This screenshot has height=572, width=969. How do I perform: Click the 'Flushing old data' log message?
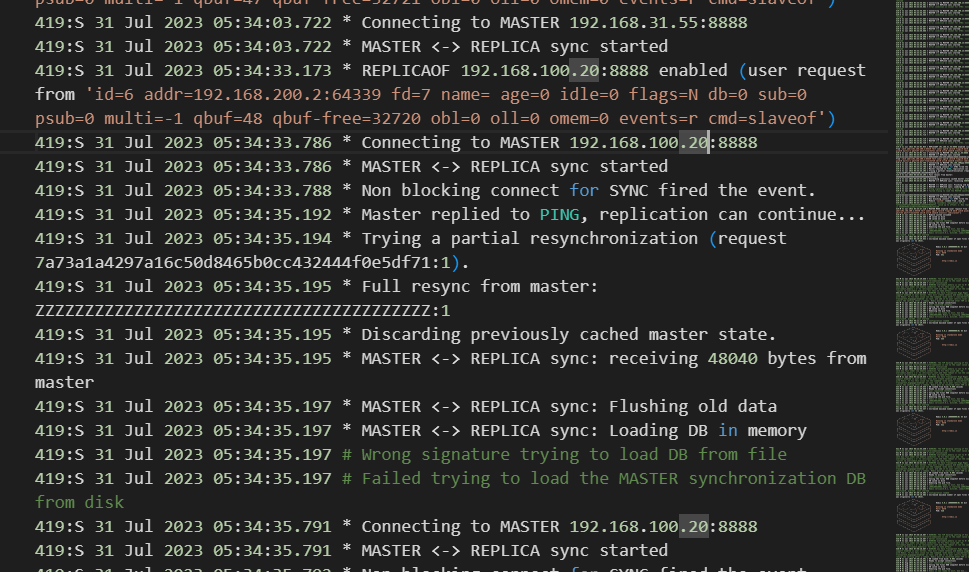692,406
